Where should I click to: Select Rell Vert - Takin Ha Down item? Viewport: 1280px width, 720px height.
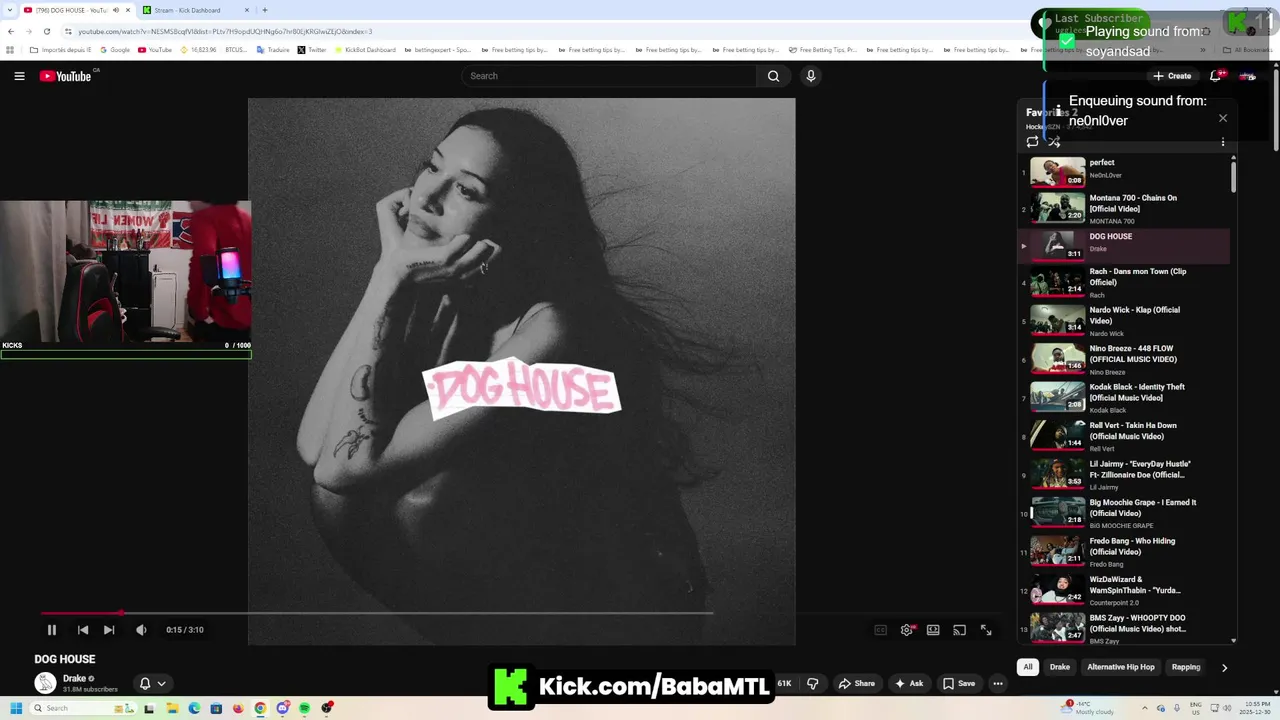coord(1124,437)
